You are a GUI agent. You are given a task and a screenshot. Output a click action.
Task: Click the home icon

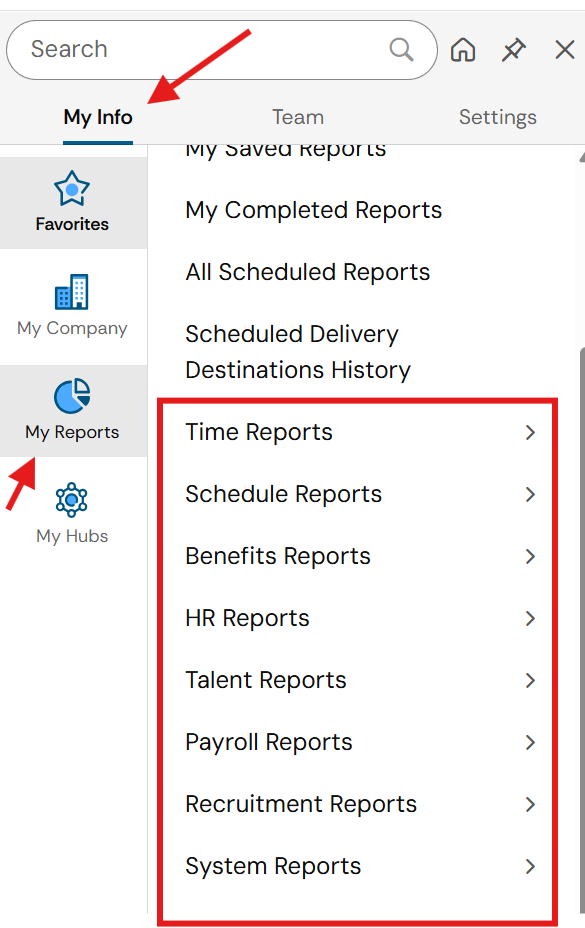[462, 49]
